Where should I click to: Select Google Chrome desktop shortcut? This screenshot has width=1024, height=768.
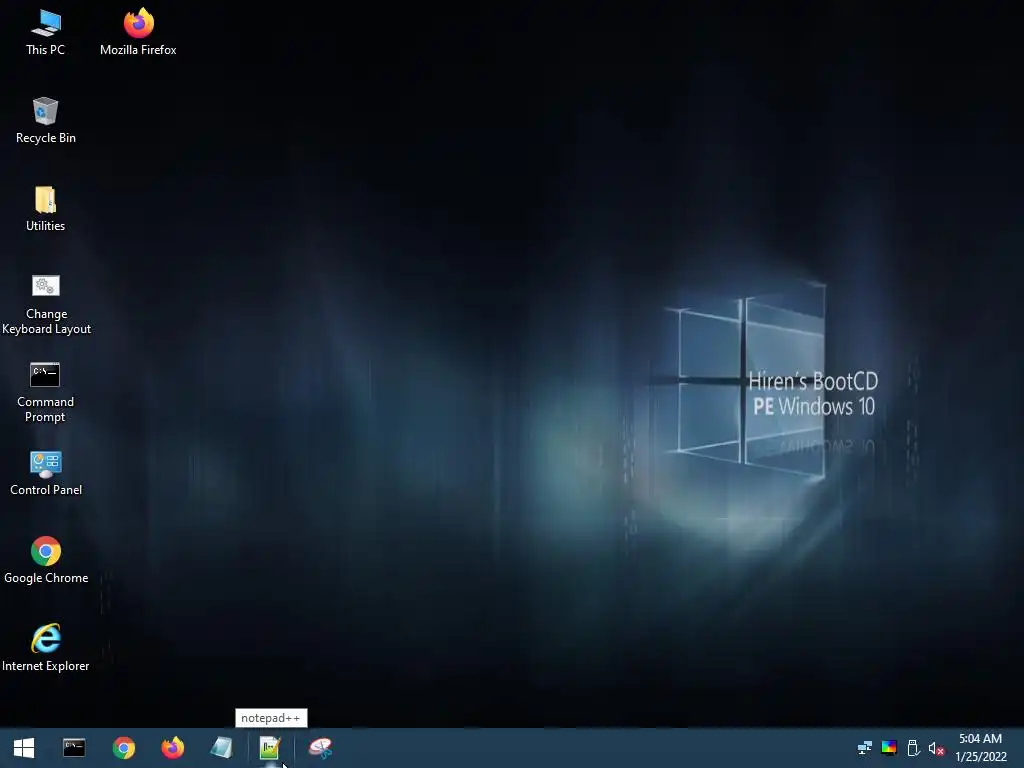(x=46, y=561)
